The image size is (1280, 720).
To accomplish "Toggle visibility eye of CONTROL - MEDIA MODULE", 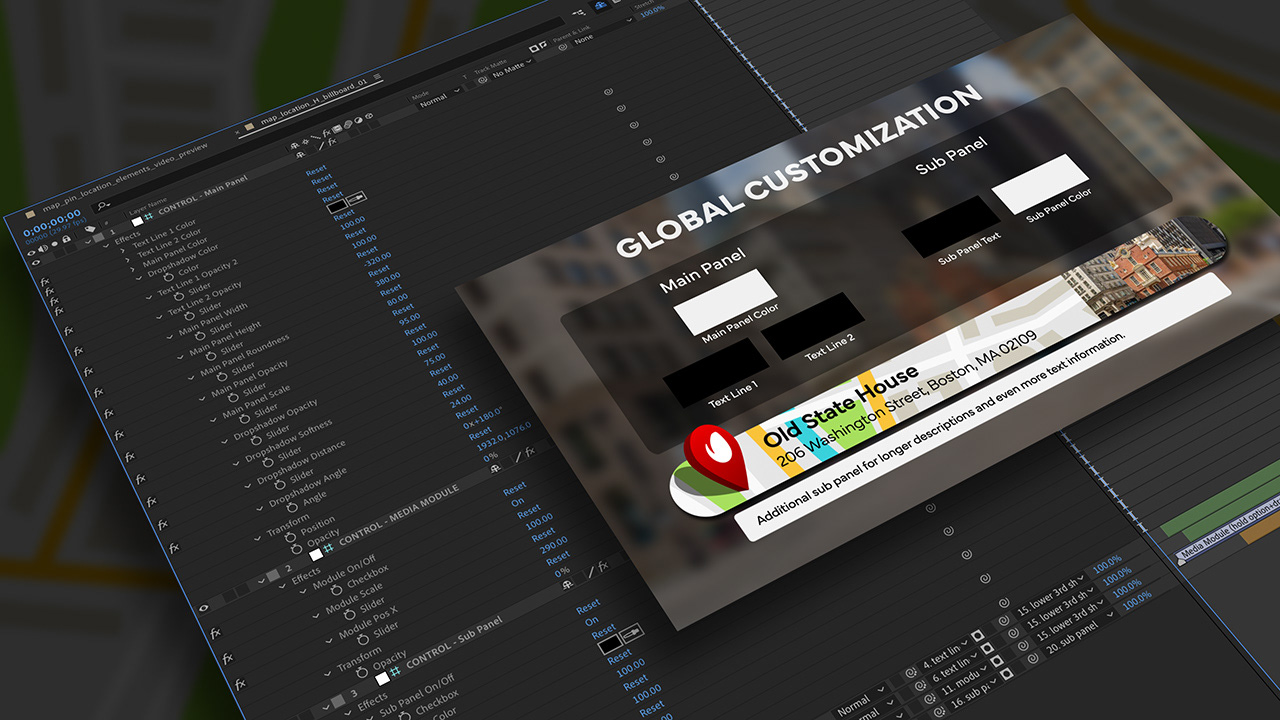I will click(203, 608).
